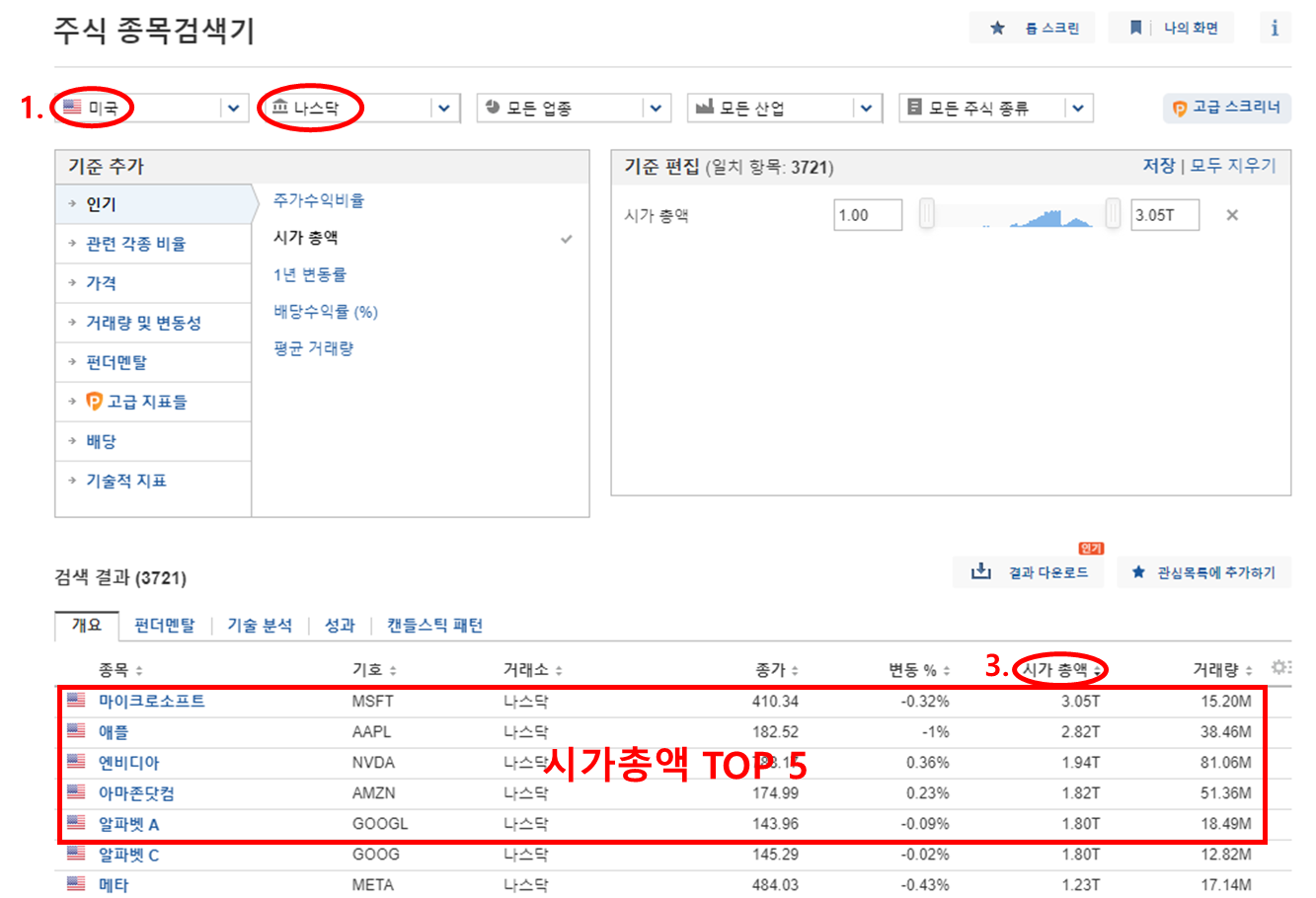Click the left market cap slider handle
The image size is (1316, 898).
pyautogui.click(x=926, y=213)
